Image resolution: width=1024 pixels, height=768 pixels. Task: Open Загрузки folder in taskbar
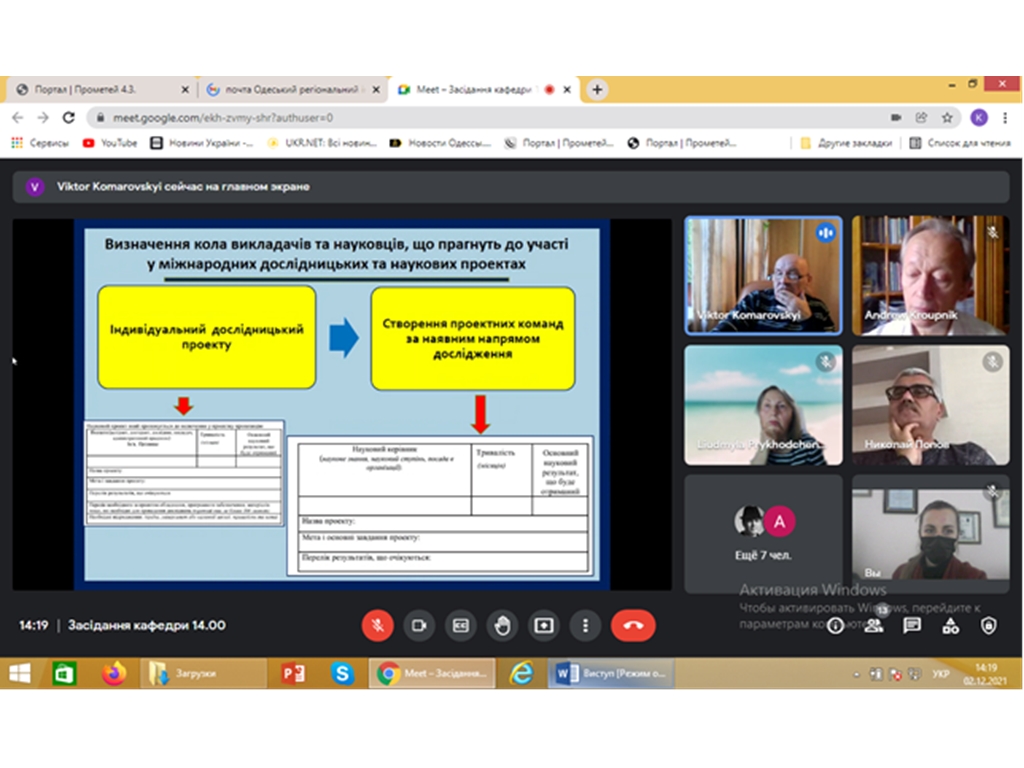click(x=203, y=673)
